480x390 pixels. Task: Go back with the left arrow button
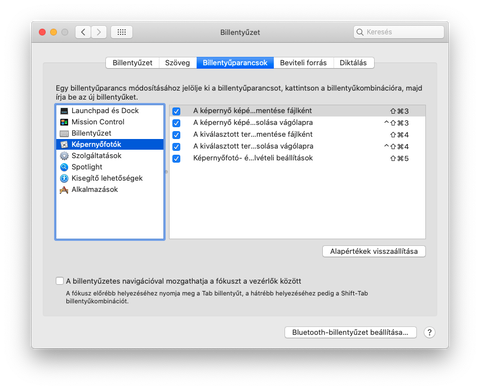pos(83,32)
